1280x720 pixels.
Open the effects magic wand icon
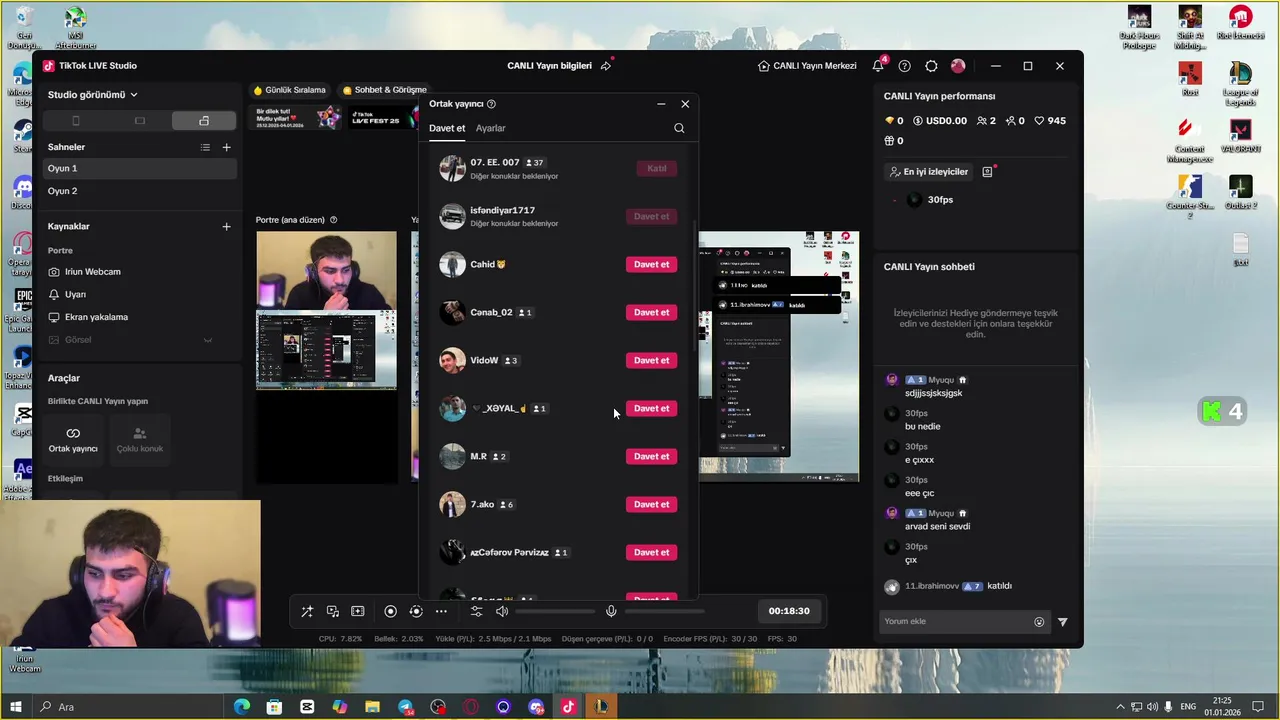[x=307, y=611]
